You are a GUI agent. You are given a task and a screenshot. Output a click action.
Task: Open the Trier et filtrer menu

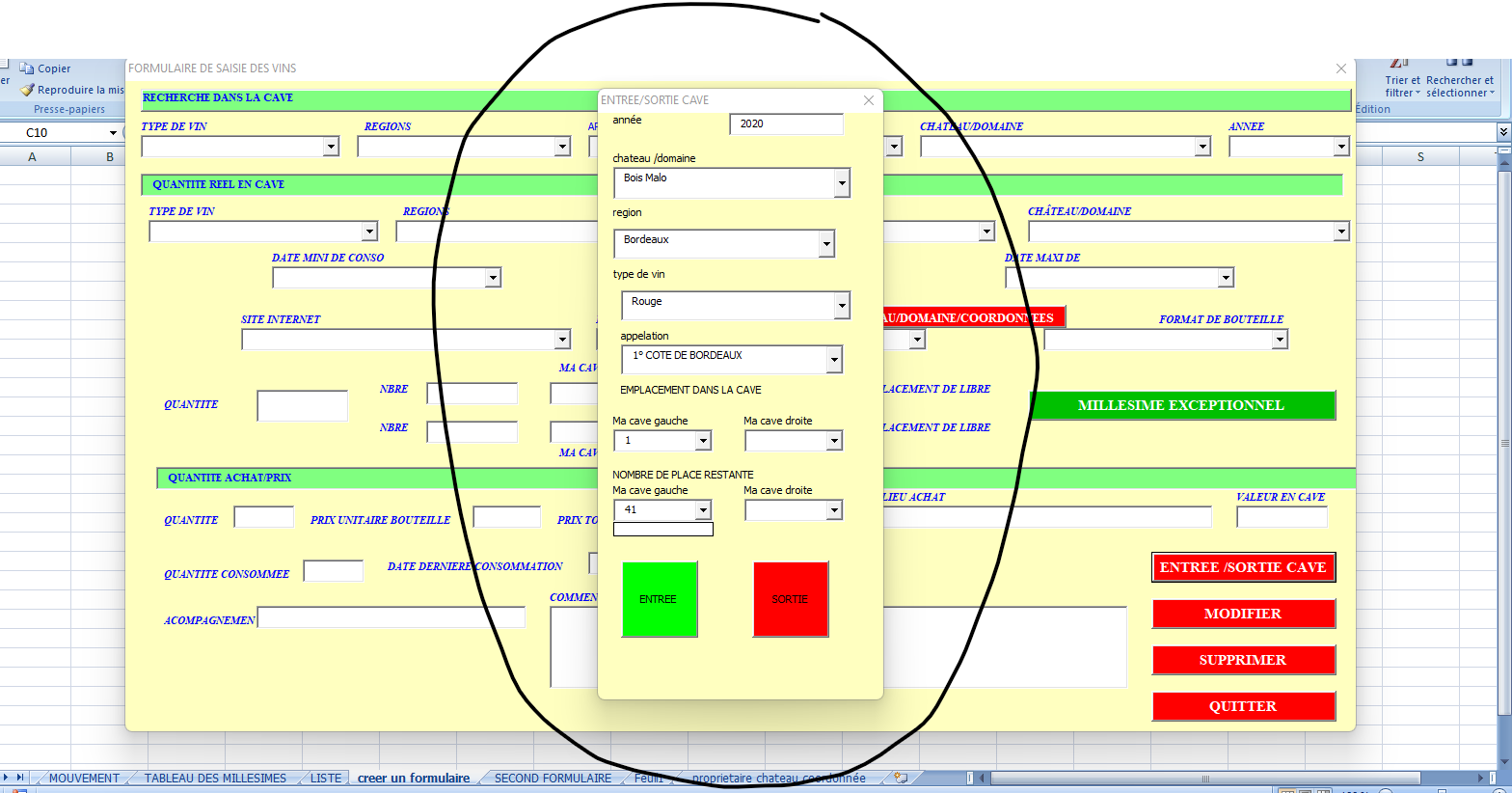[x=1402, y=86]
